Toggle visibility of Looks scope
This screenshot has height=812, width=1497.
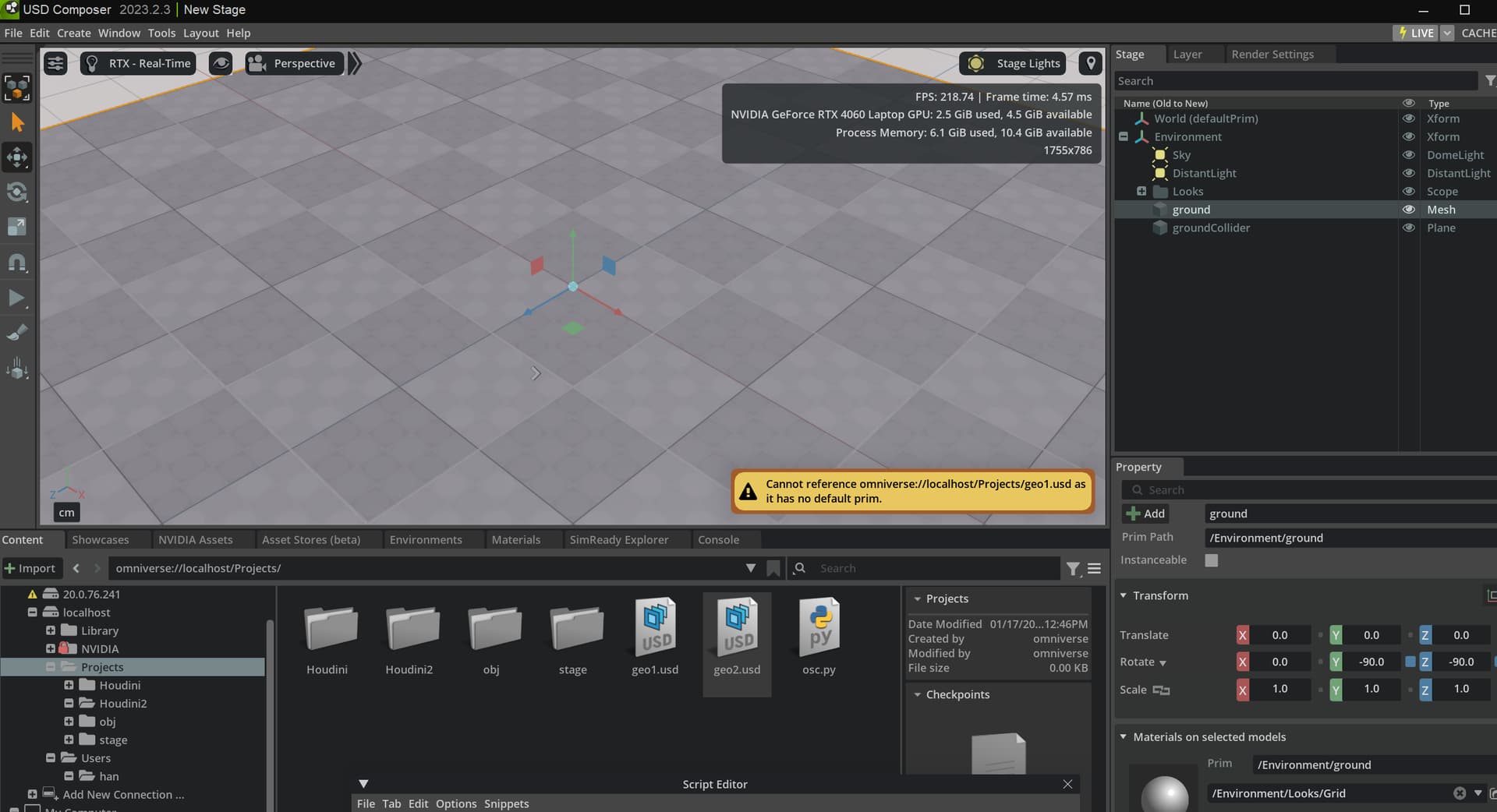[x=1408, y=191]
